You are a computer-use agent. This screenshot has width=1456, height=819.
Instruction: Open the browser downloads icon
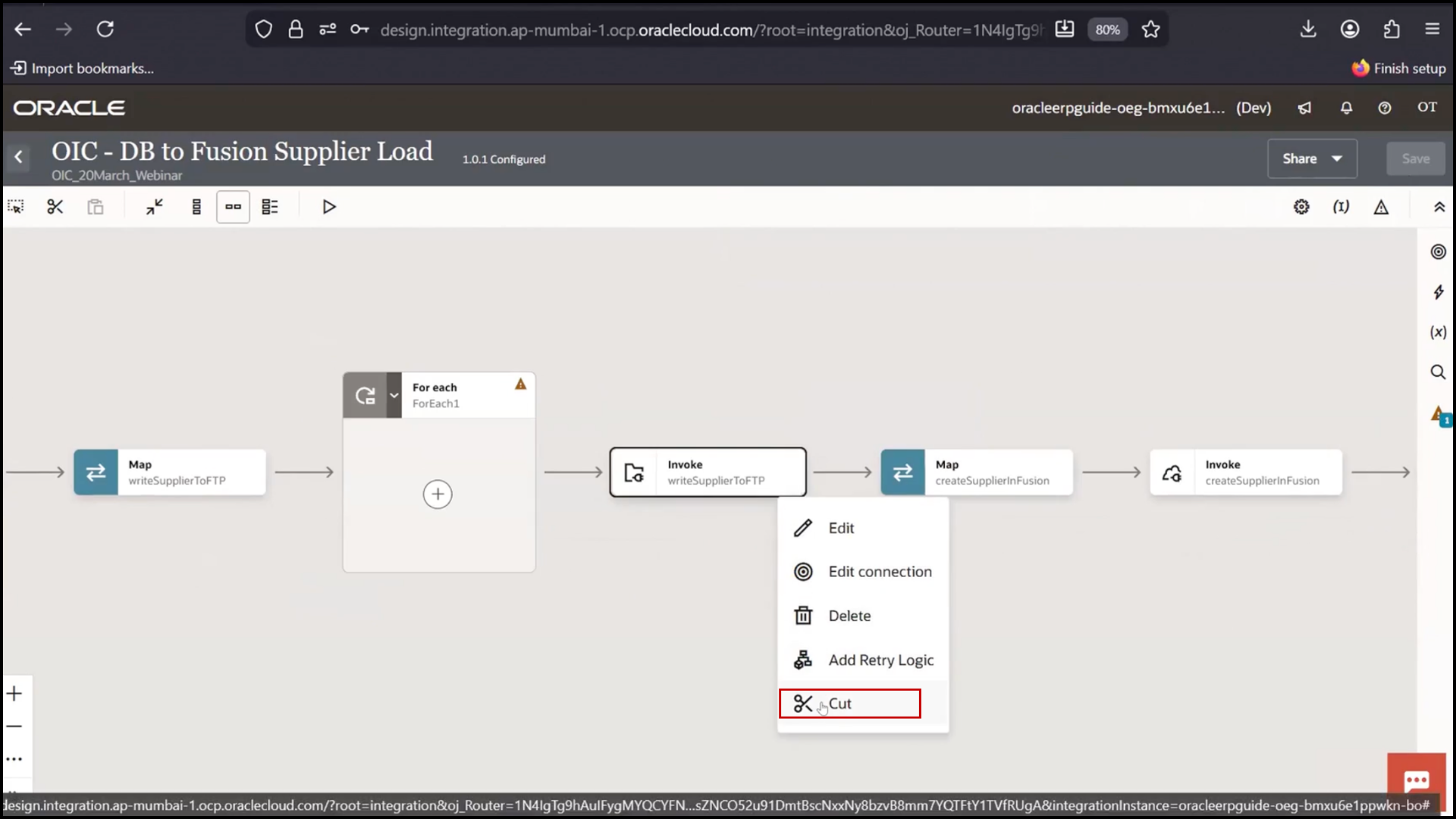pyautogui.click(x=1308, y=30)
